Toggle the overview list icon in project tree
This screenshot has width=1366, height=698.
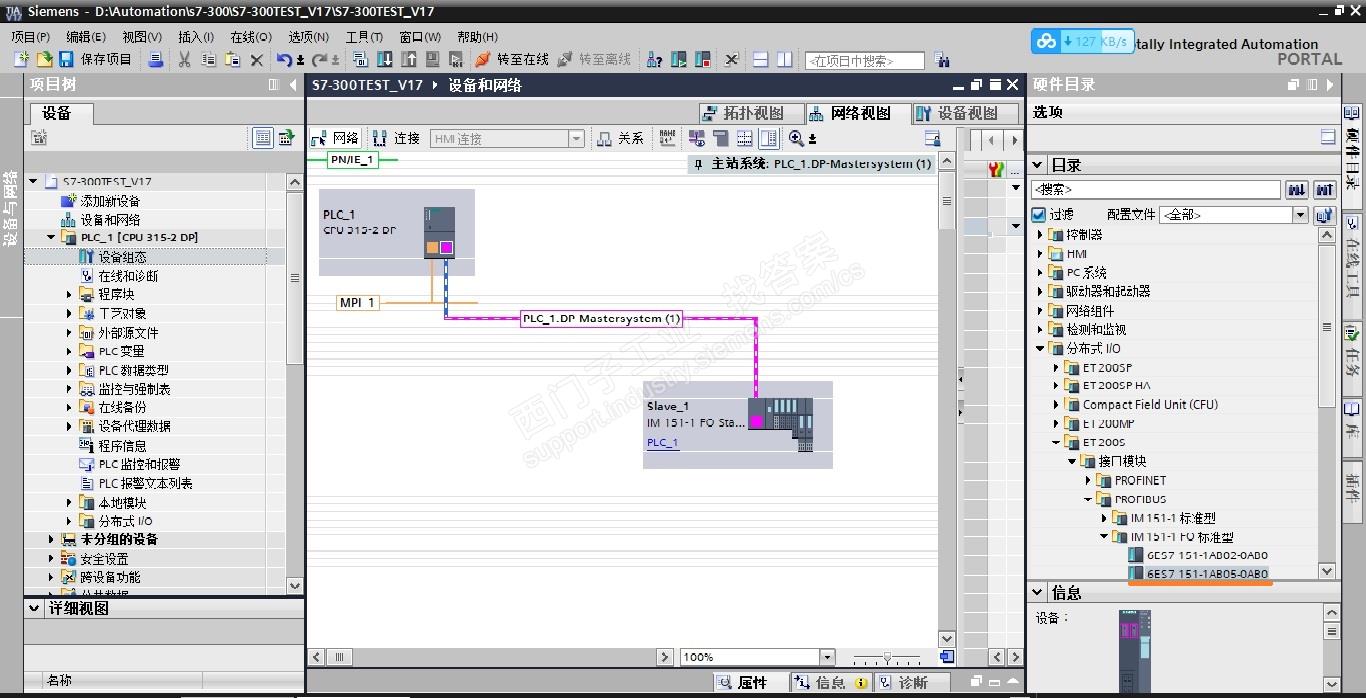[x=263, y=138]
